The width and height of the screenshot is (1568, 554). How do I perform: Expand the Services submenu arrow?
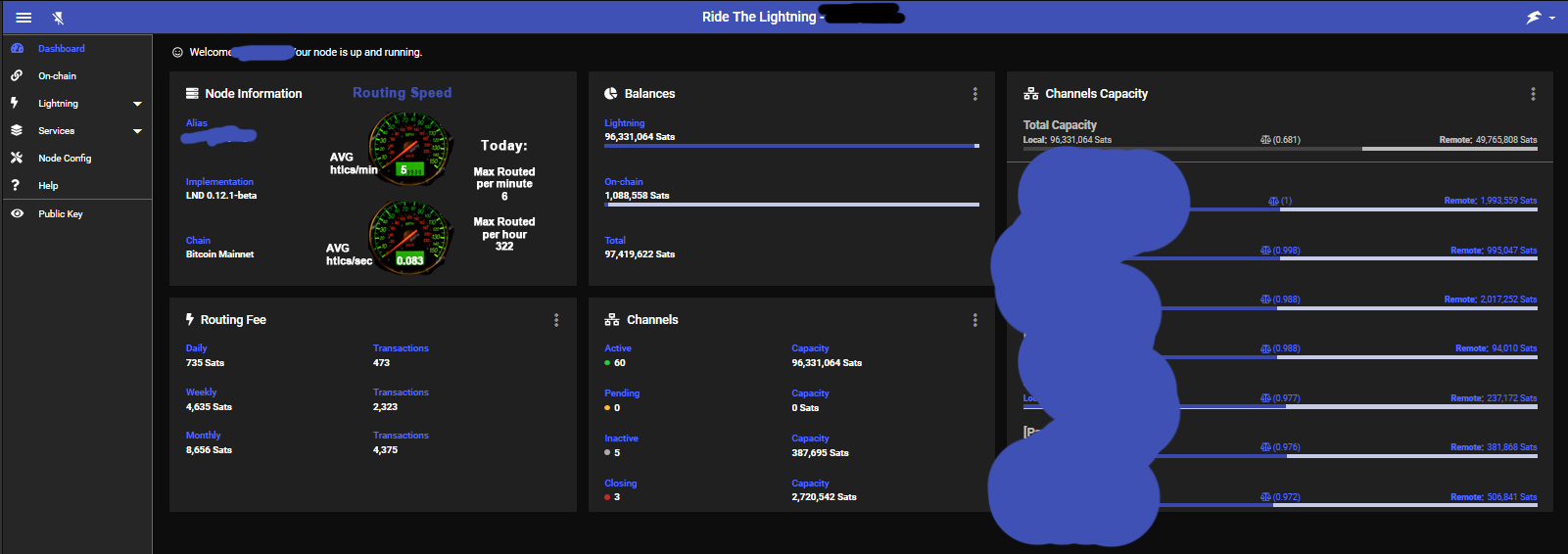tap(137, 131)
